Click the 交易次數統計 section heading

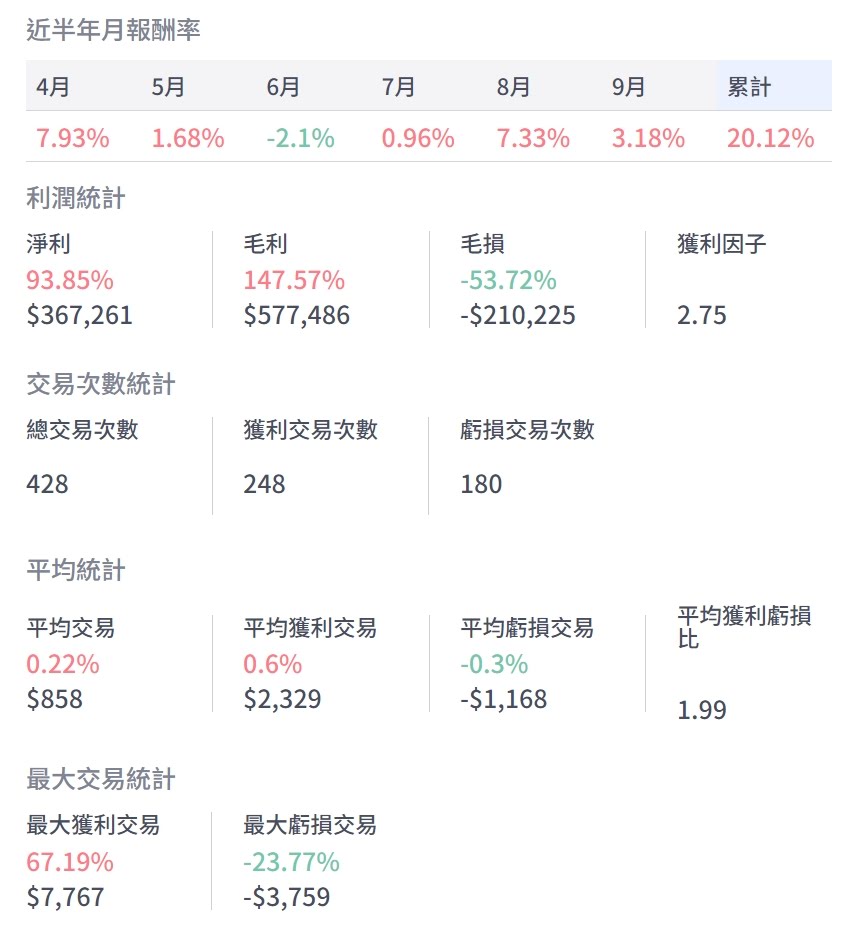101,384
